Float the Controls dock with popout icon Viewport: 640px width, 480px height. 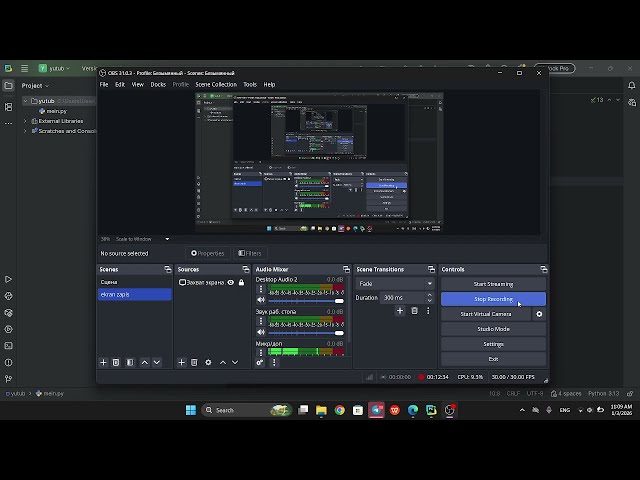click(x=544, y=269)
